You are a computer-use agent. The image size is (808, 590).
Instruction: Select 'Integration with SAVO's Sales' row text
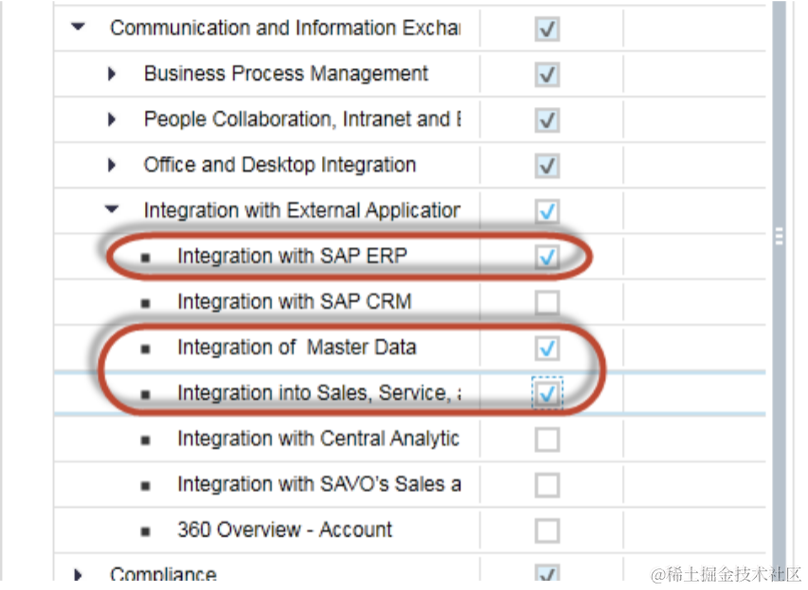[x=319, y=484]
